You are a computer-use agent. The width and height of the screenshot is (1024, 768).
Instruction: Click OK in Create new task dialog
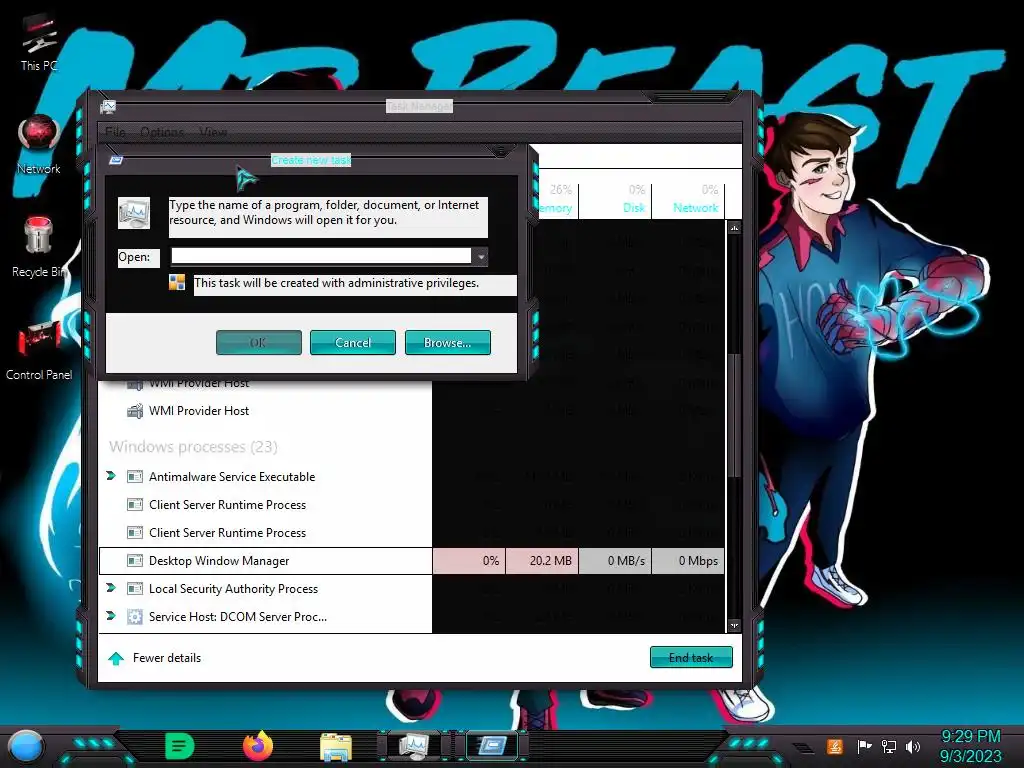(259, 342)
